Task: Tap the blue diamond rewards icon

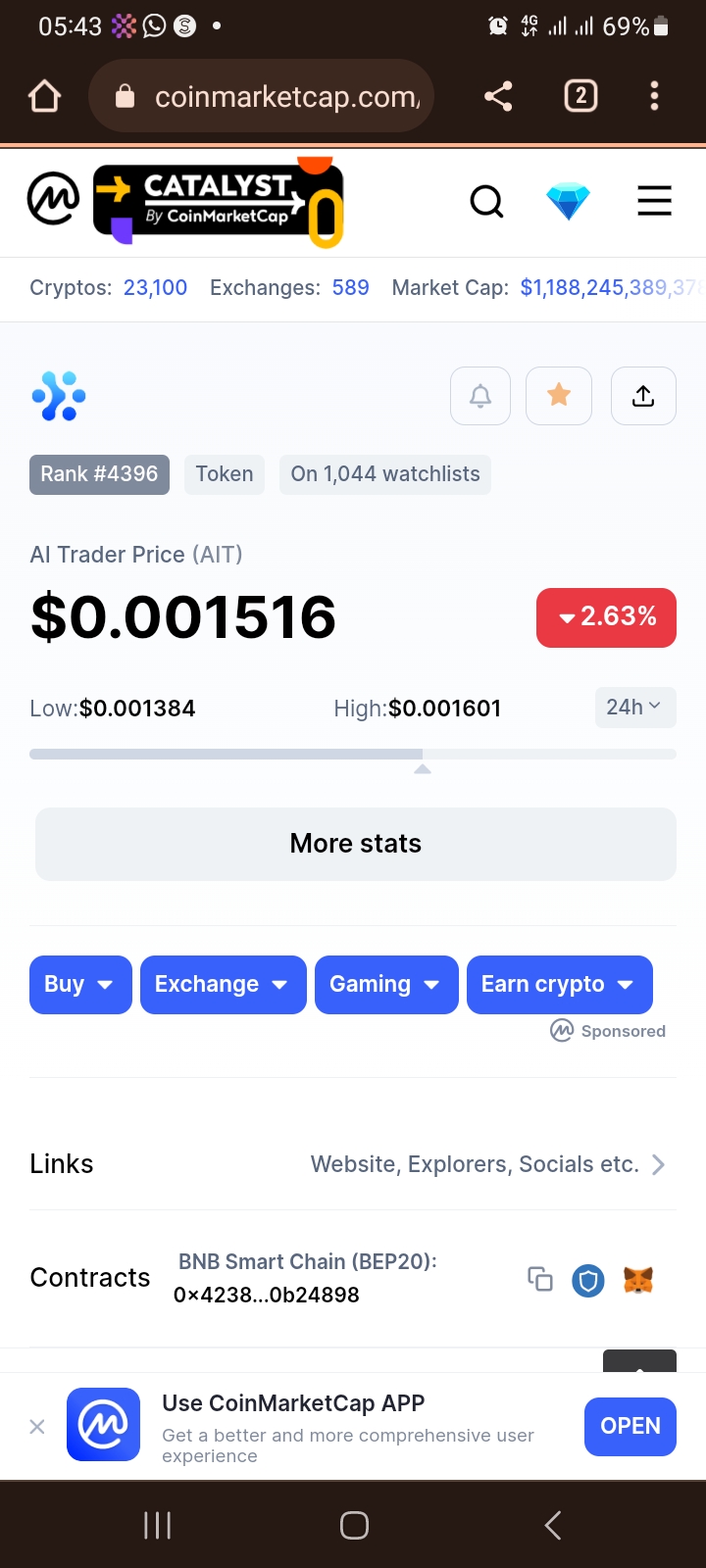Action: pyautogui.click(x=568, y=202)
